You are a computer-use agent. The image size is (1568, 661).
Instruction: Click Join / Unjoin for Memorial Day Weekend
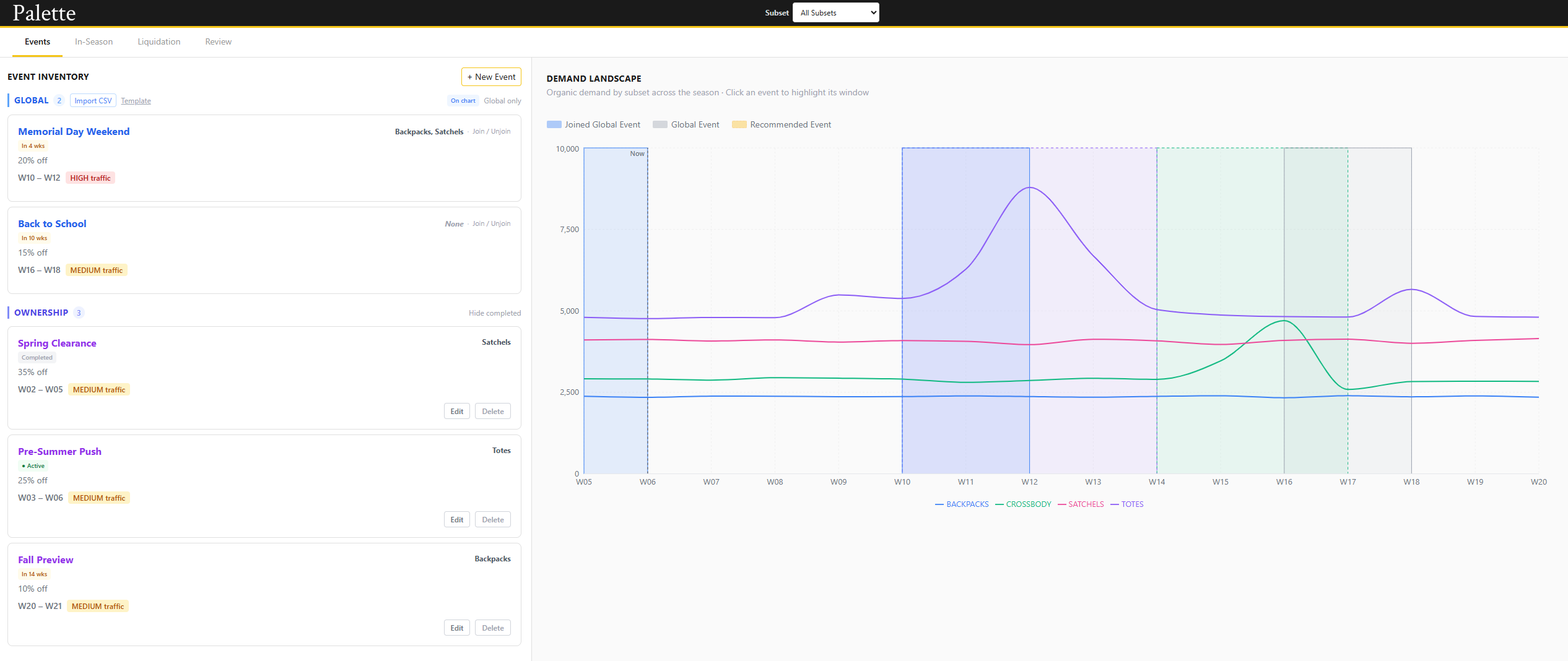(492, 131)
